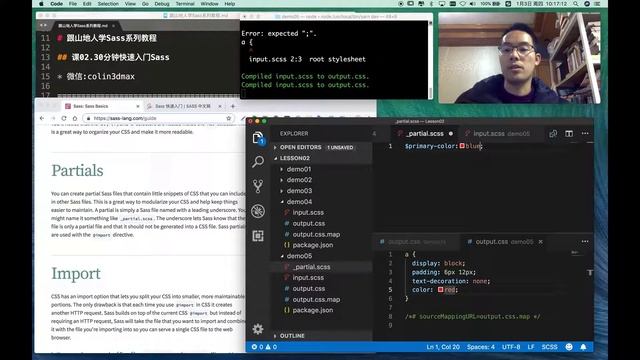The image size is (640, 360).
Task: Expand the Outline section
Action: (x=322, y=336)
